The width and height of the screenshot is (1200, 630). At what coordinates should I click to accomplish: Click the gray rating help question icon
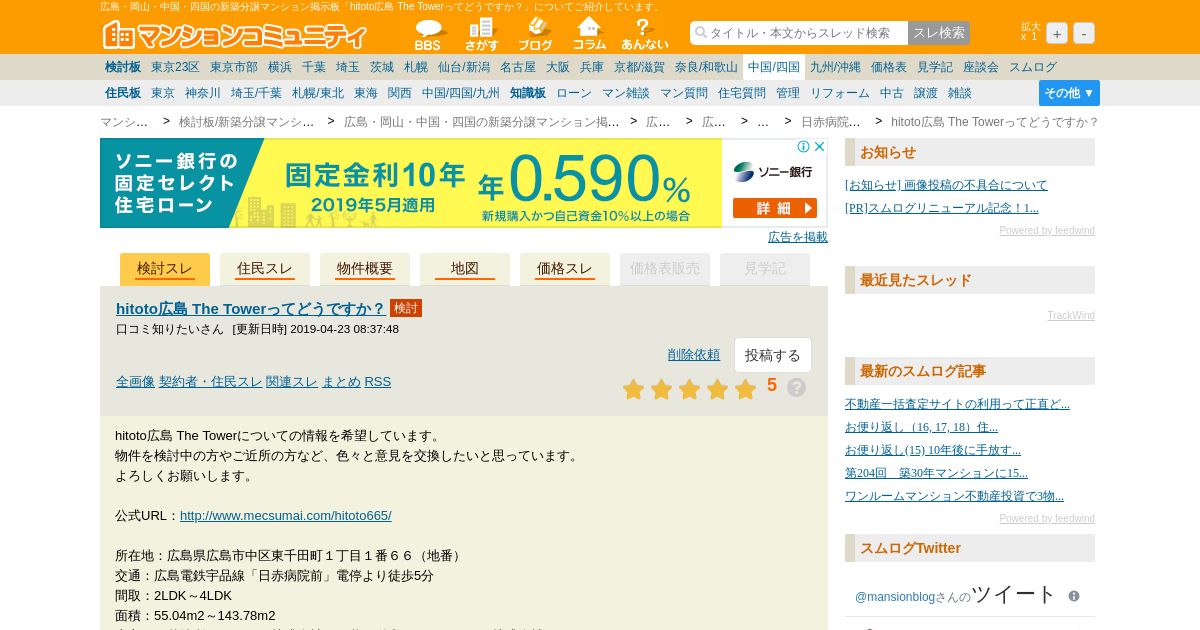tap(796, 387)
